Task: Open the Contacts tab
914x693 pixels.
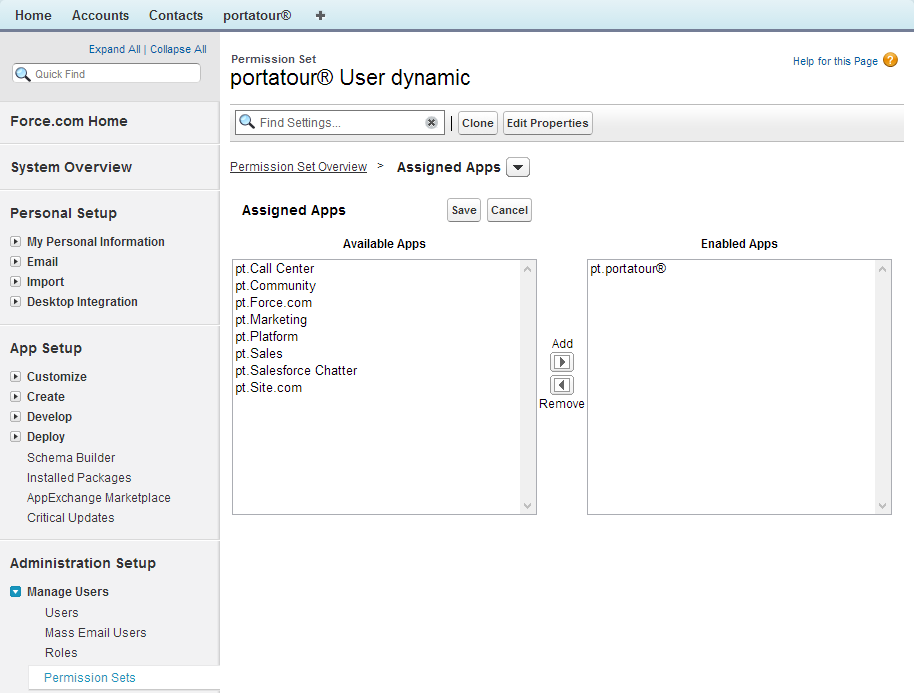Action: (x=176, y=15)
